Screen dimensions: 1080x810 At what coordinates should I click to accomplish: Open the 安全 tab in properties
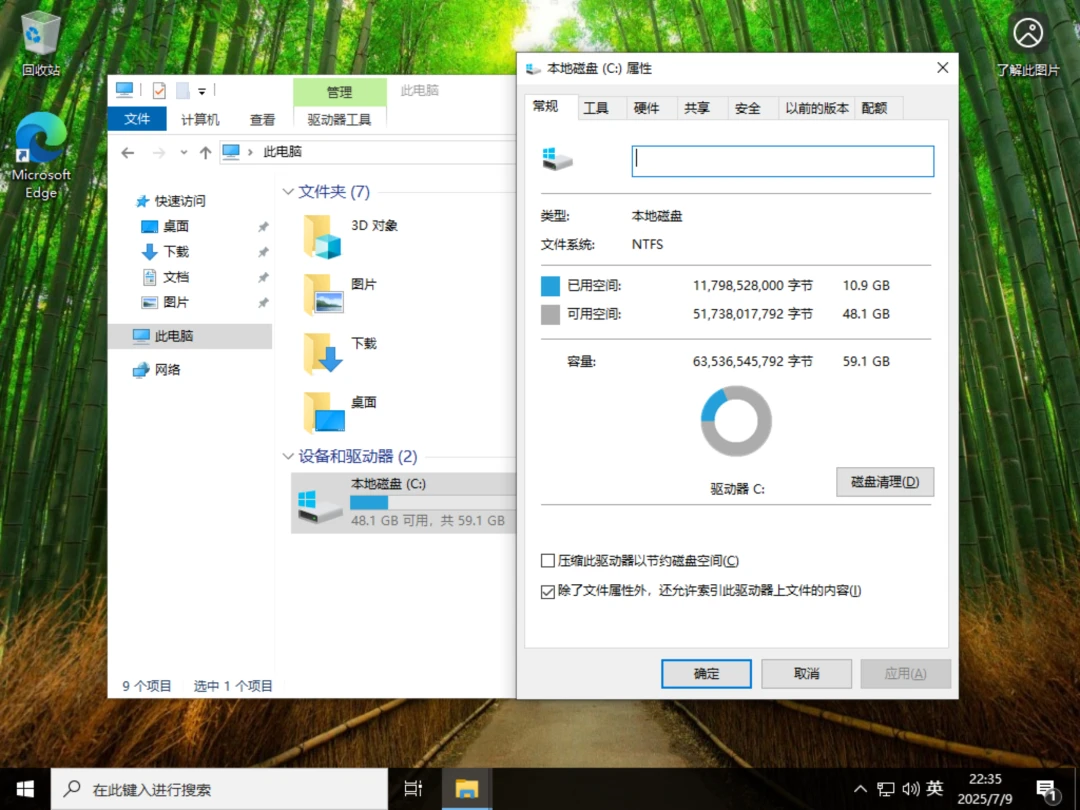[x=747, y=108]
